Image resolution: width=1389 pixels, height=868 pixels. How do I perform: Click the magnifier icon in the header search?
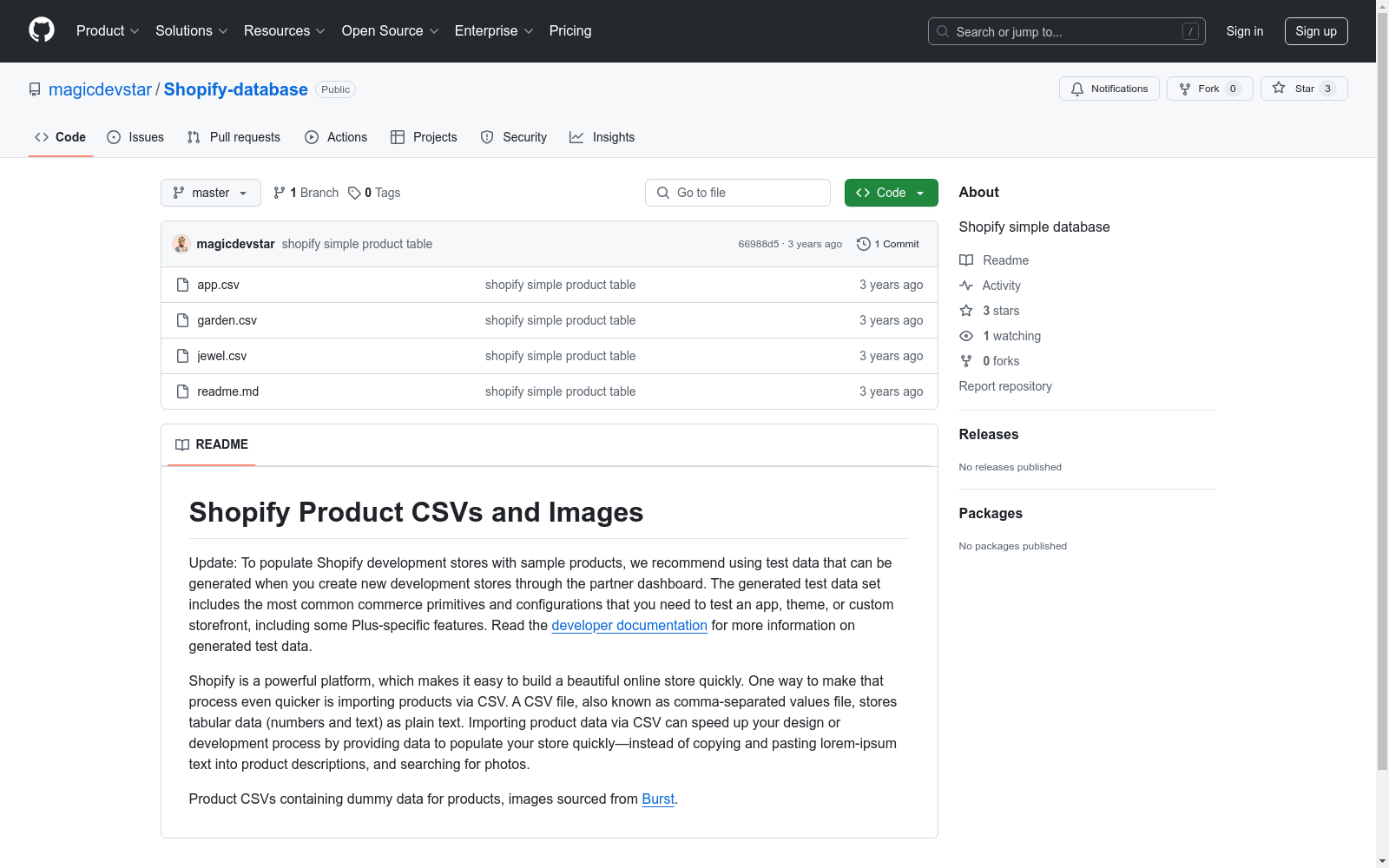click(x=943, y=31)
